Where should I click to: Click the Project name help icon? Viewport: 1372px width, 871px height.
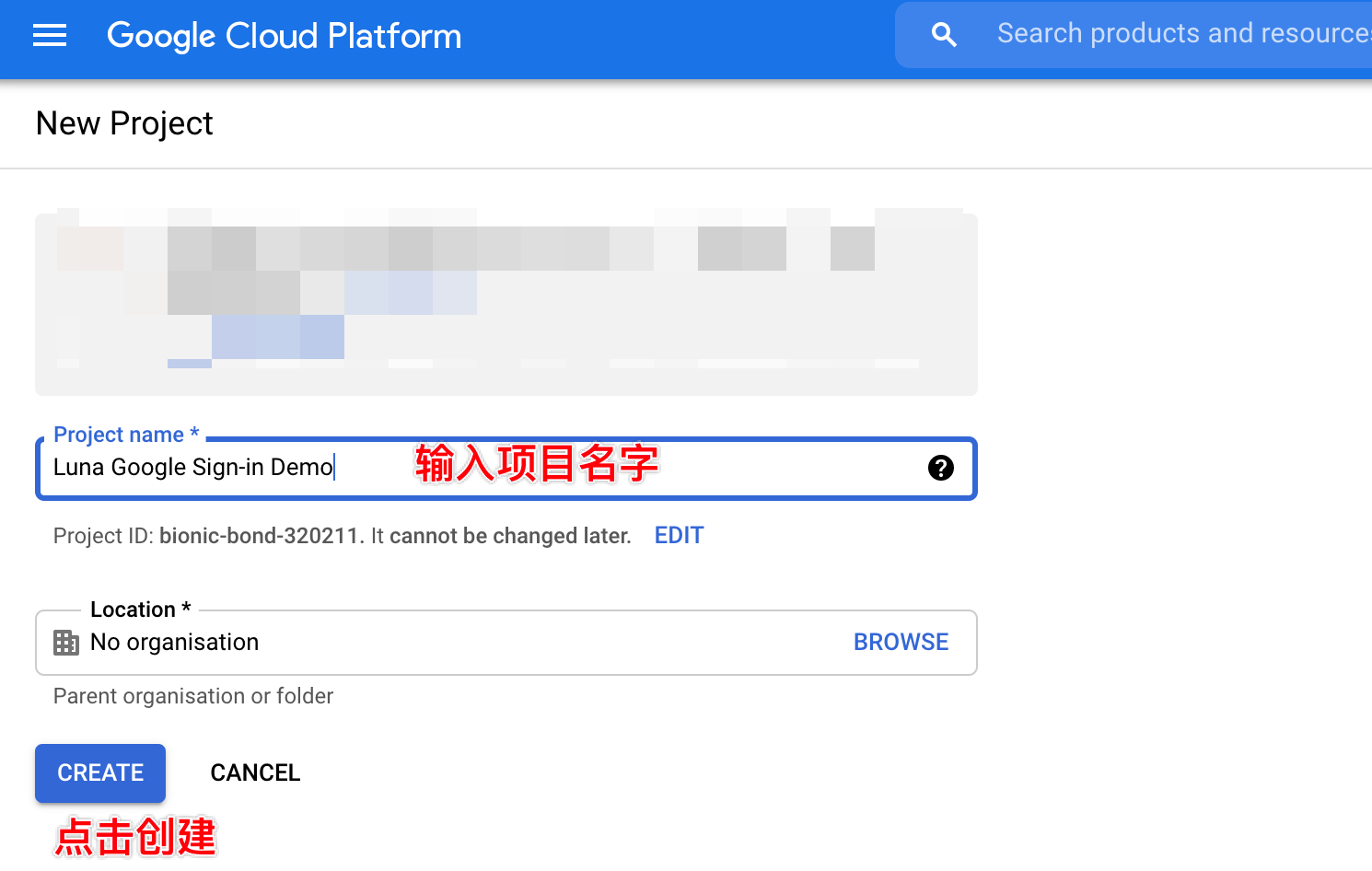point(940,468)
